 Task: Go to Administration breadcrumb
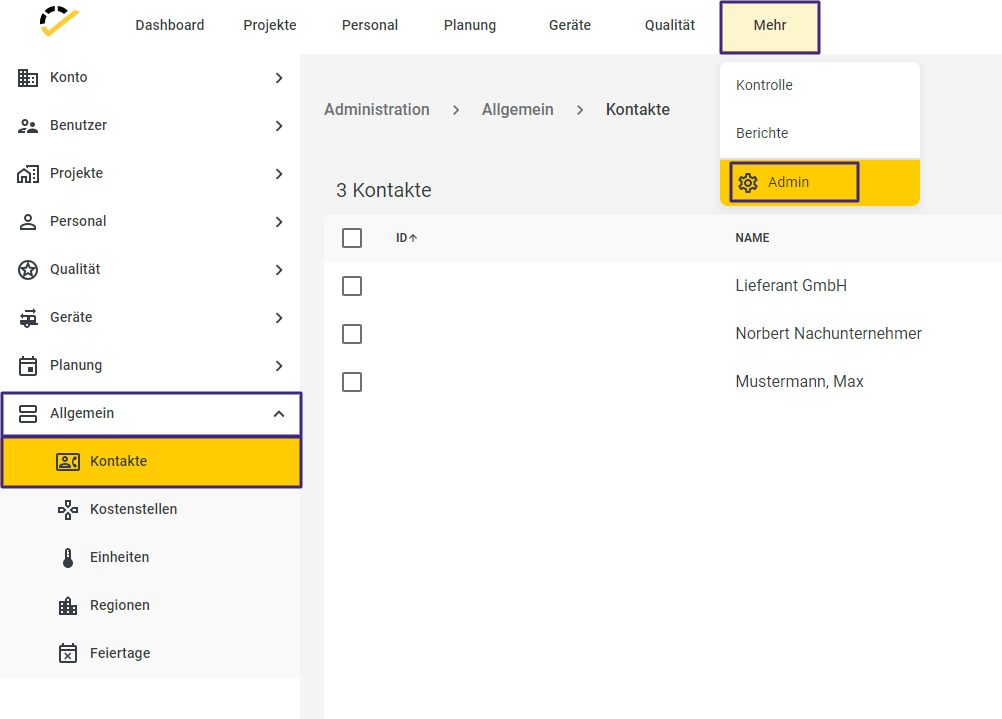coord(377,110)
